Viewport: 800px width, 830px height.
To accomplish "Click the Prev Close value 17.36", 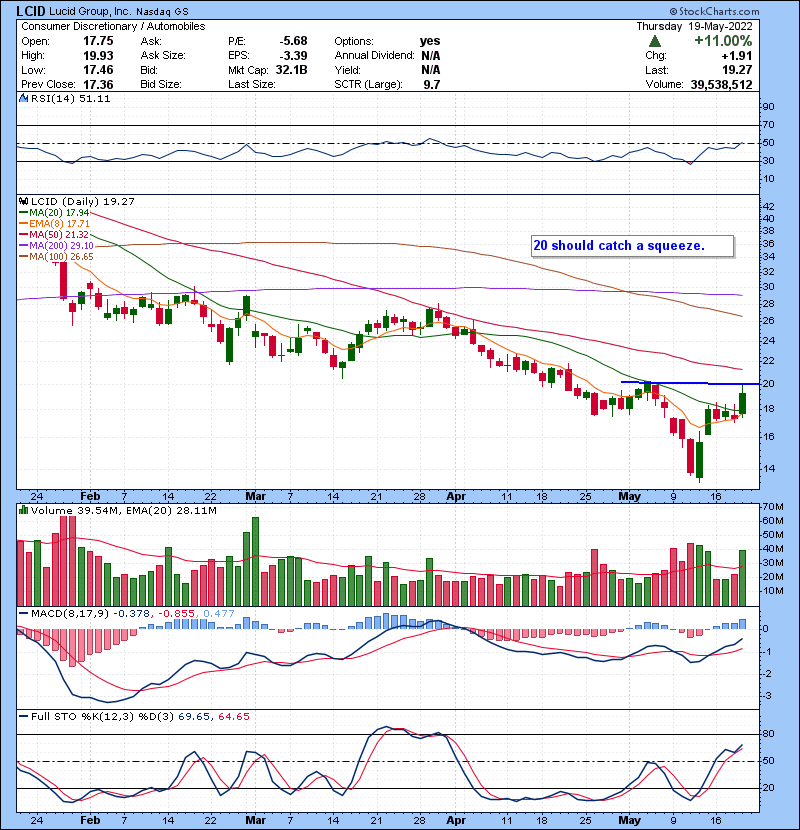I will coord(98,84).
